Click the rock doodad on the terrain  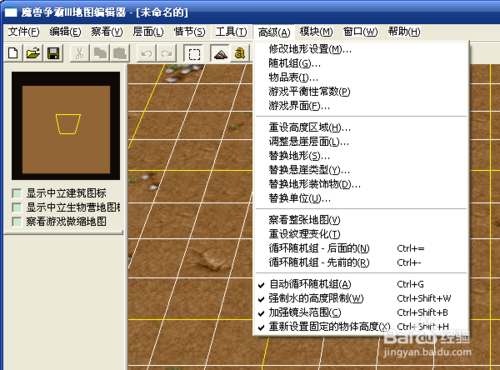(x=212, y=260)
